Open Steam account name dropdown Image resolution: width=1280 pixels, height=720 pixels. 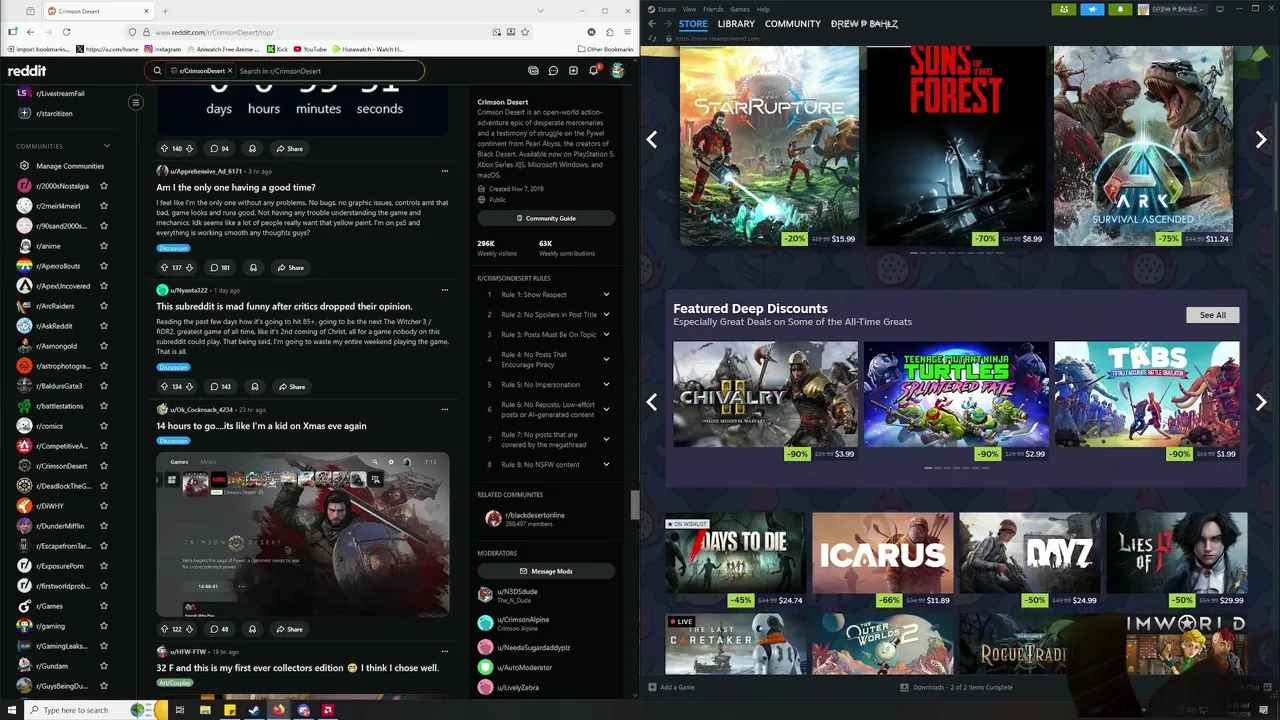[1182, 9]
